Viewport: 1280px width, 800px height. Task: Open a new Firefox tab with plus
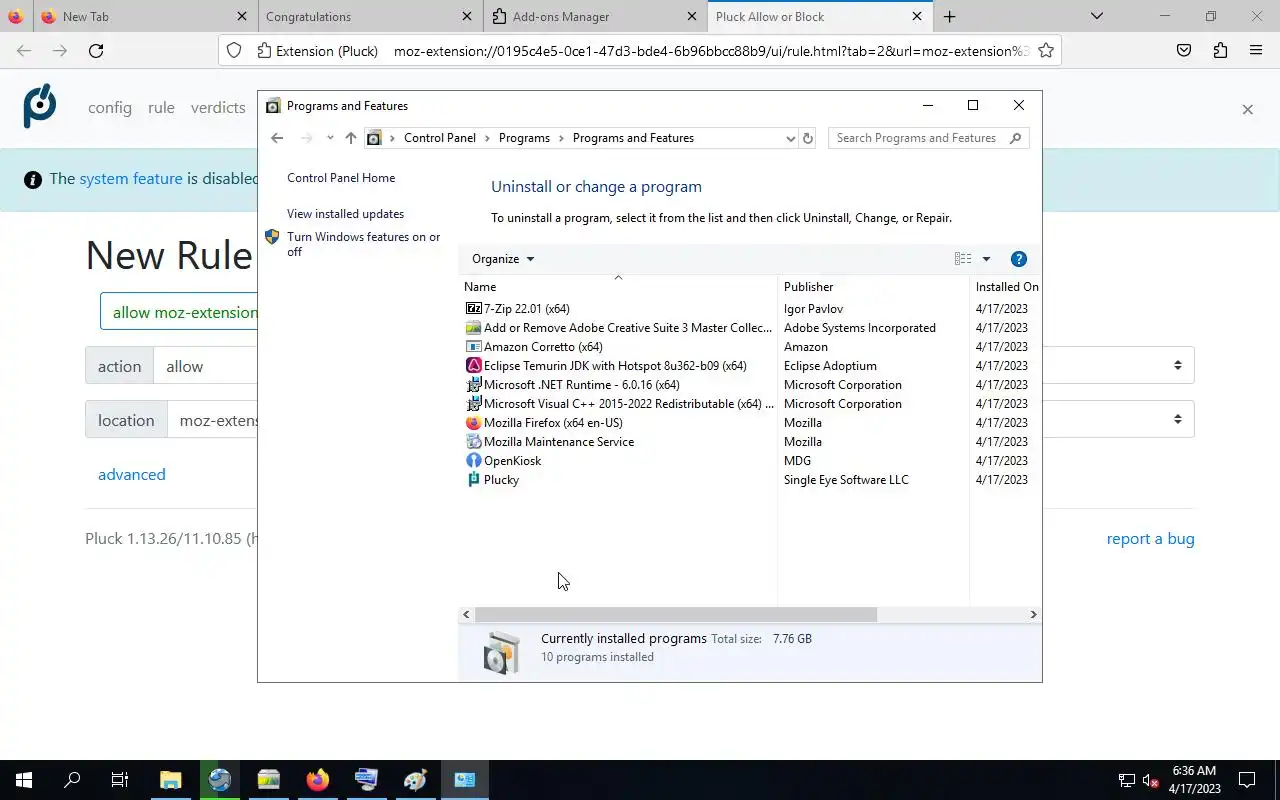pos(950,17)
